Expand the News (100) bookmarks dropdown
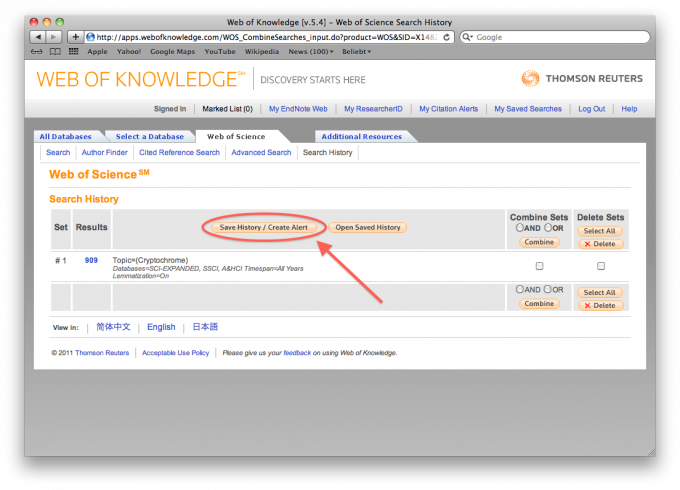Screen dimensions: 680x490 [x=311, y=52]
